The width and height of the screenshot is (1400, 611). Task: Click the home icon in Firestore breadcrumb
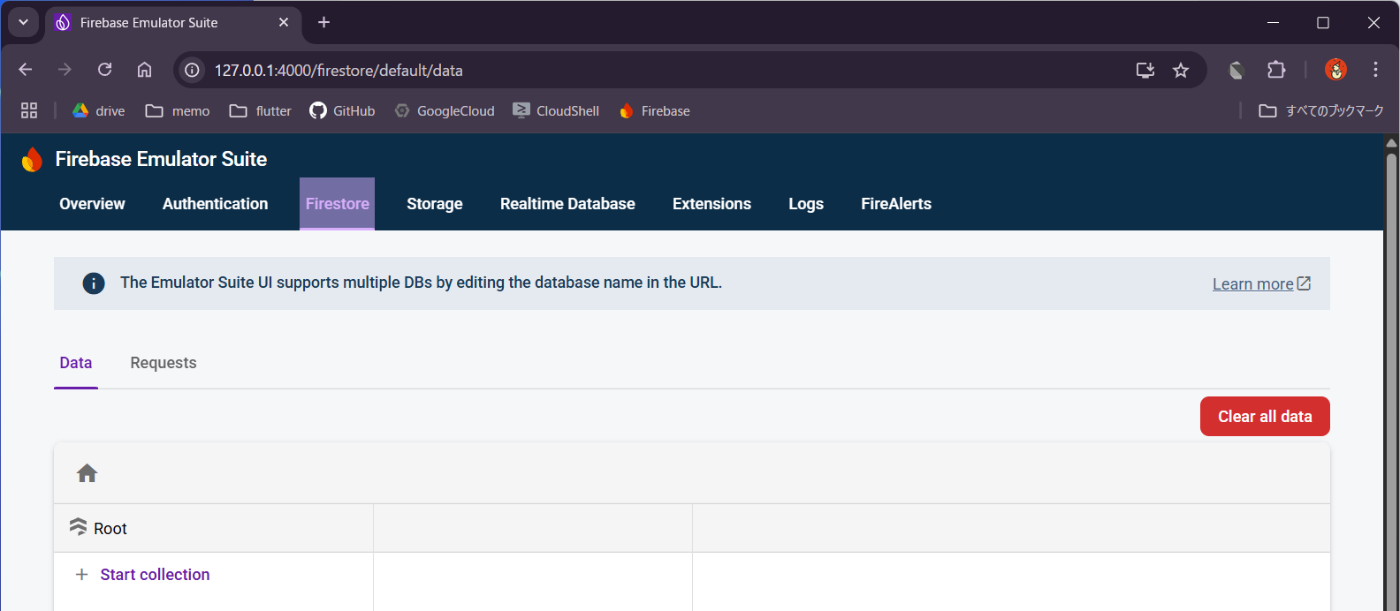point(87,473)
